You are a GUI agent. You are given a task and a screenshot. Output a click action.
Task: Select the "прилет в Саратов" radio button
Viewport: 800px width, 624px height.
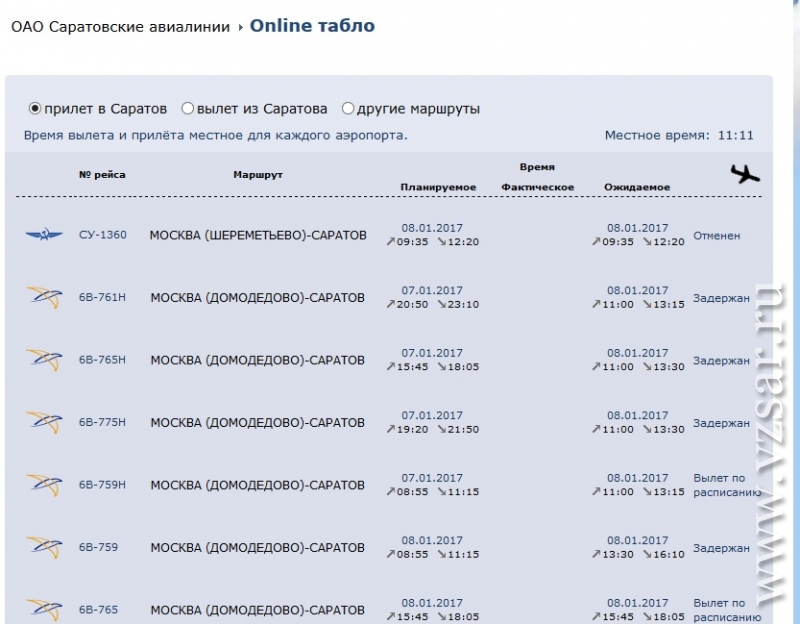click(x=35, y=109)
